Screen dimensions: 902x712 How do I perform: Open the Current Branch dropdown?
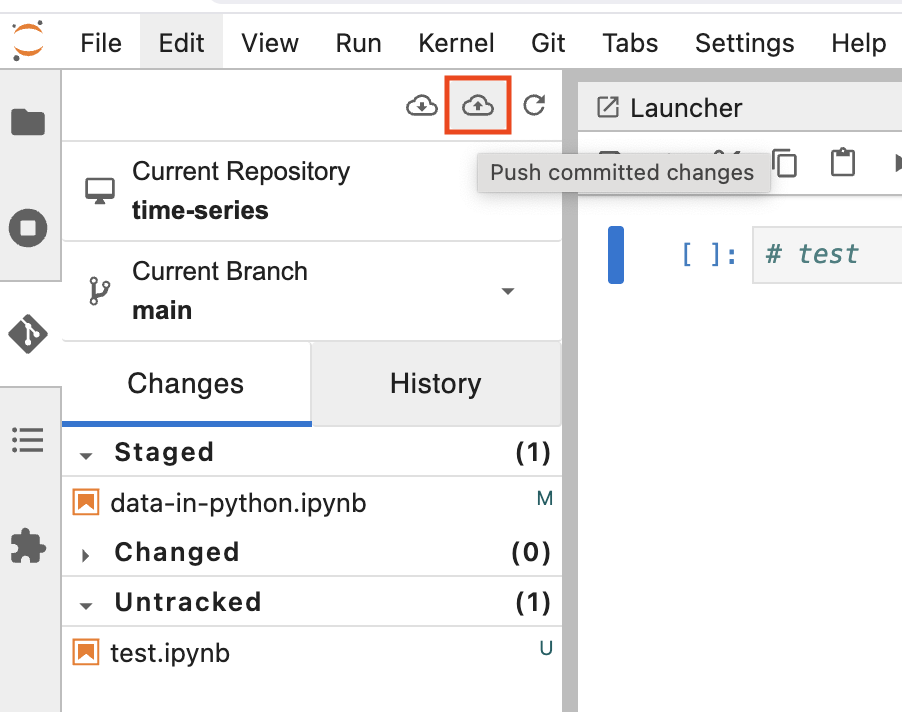(x=508, y=291)
